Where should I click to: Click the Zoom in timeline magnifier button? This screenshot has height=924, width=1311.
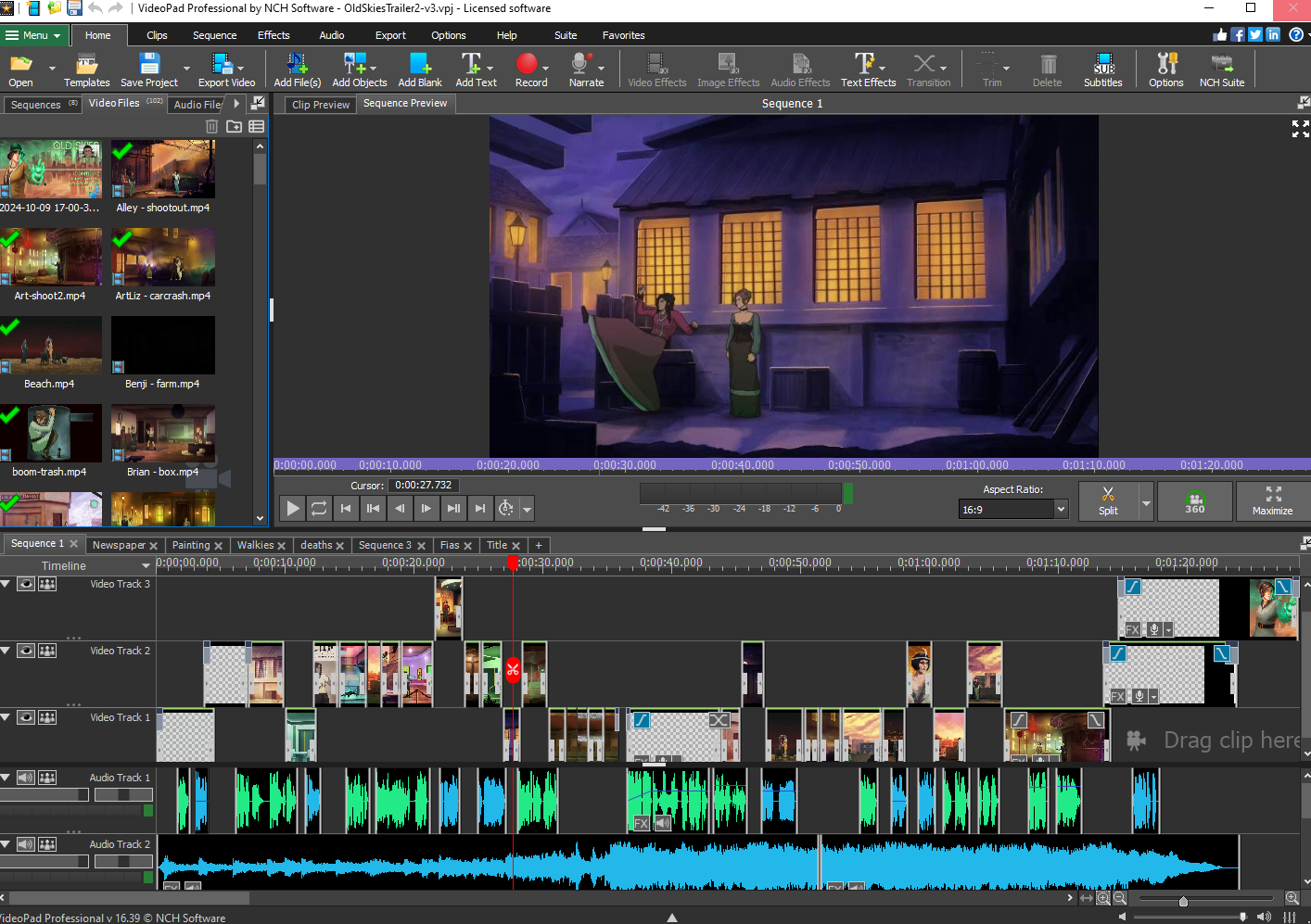[x=1292, y=898]
